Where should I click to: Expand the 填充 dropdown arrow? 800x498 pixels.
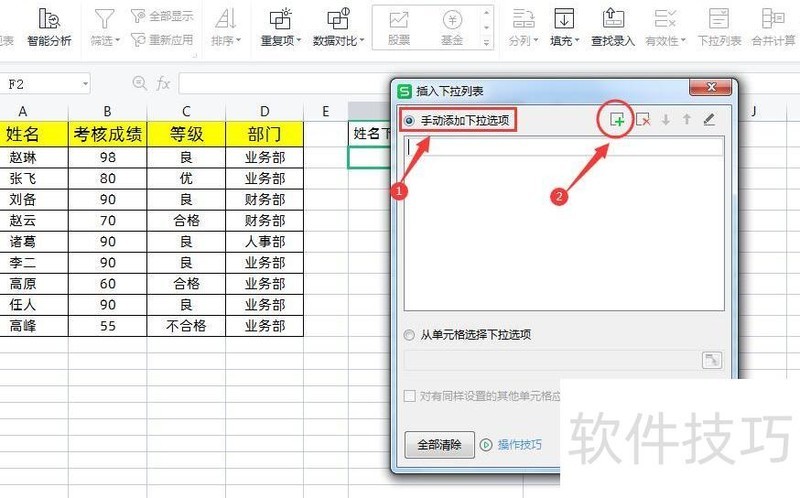pos(577,40)
